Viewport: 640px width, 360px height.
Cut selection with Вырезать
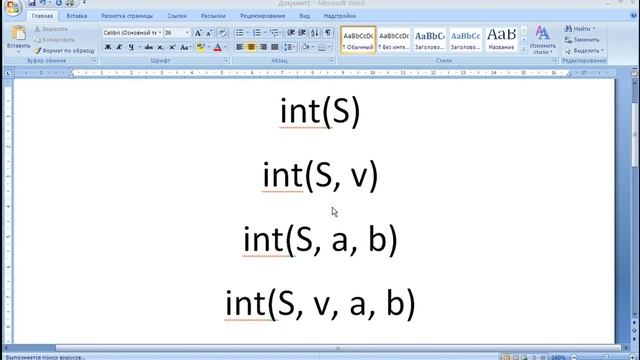[51, 29]
